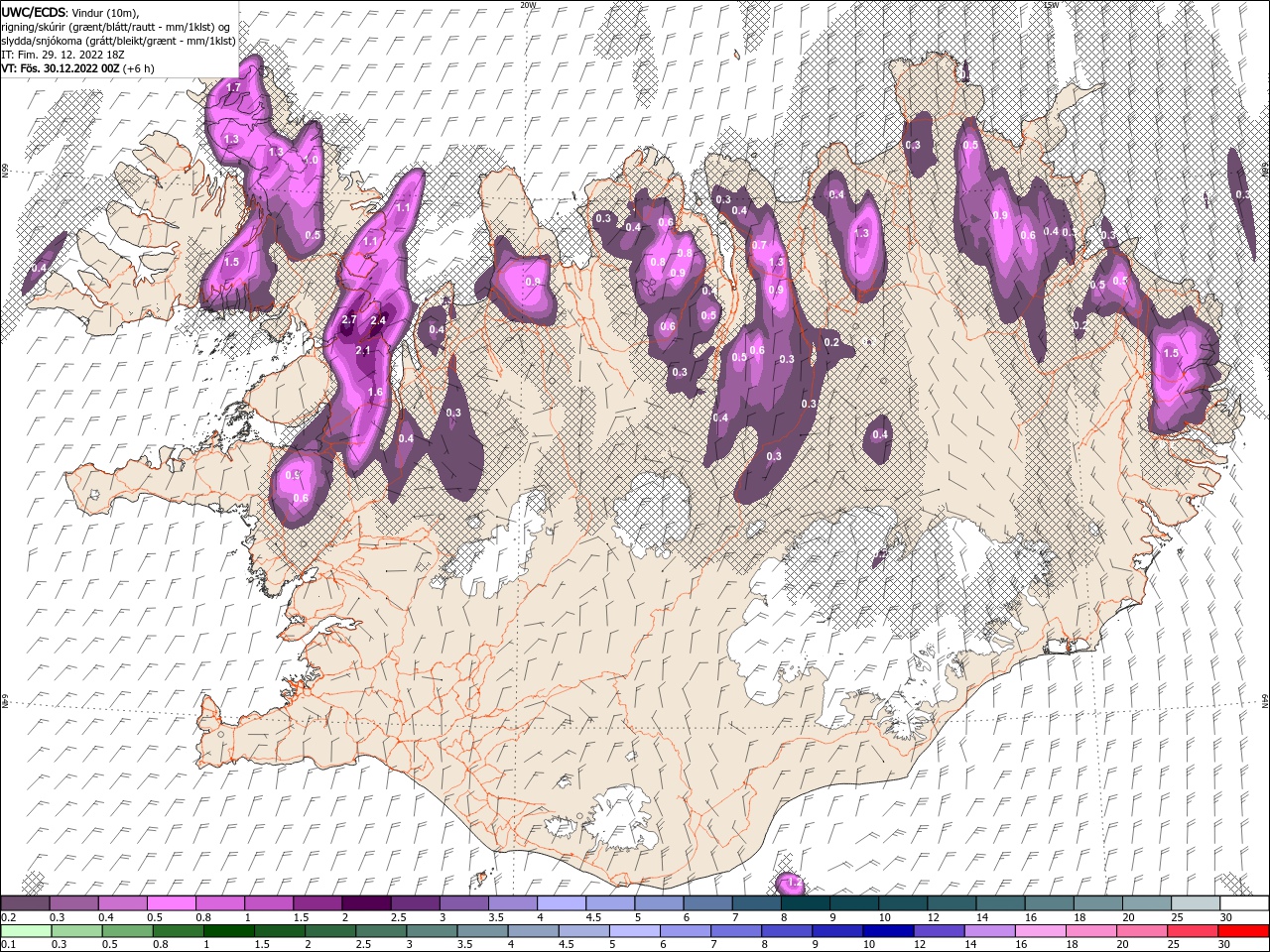
Task: Pick the snow legend swatch between 0.4 and 0.5
Action: (x=122, y=903)
